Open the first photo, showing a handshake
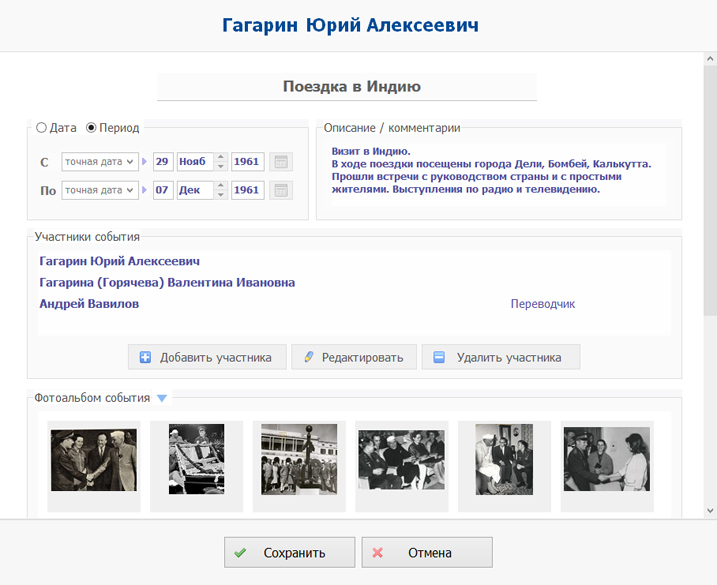This screenshot has height=585, width=717. click(x=94, y=460)
